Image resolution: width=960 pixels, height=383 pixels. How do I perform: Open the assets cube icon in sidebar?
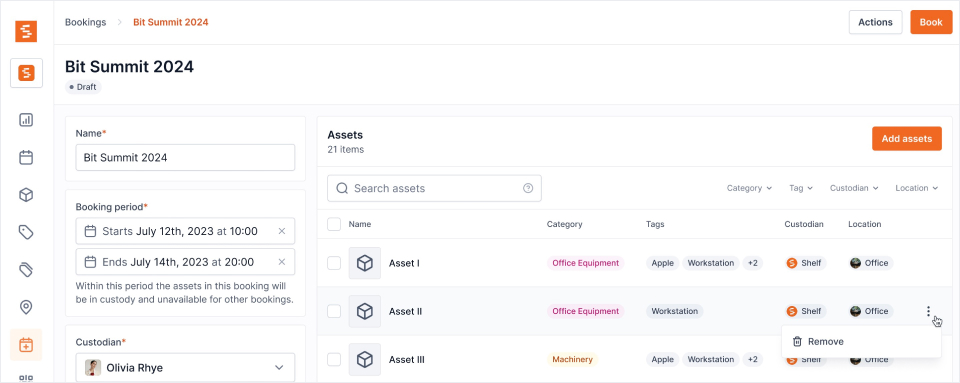(x=26, y=195)
